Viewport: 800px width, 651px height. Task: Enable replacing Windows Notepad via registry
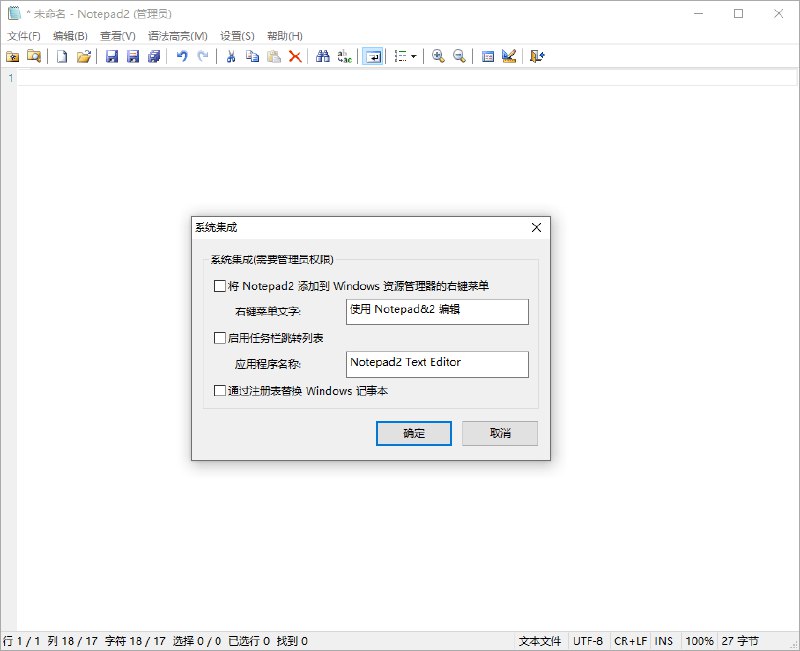(220, 390)
